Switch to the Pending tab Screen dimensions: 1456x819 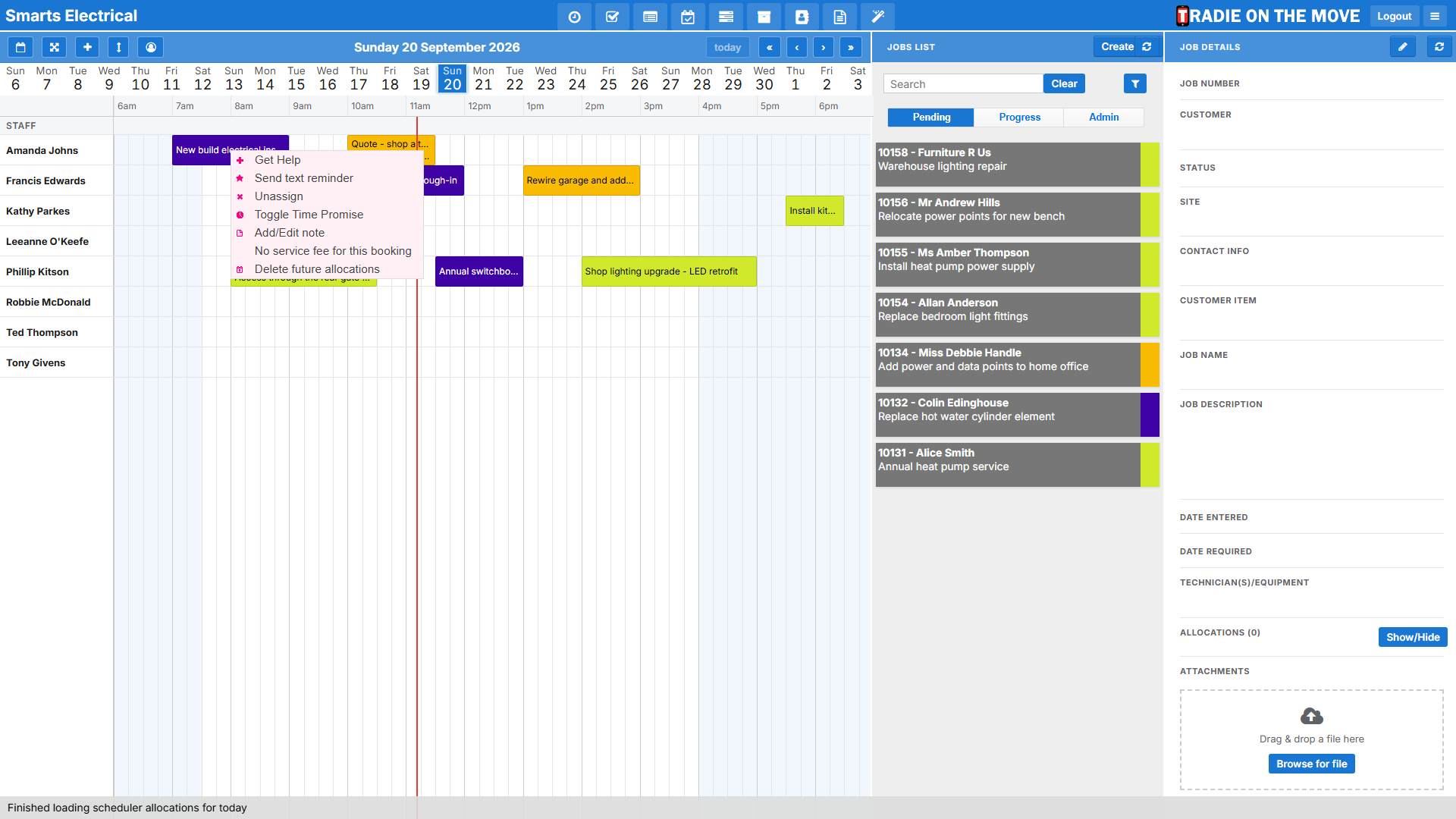pyautogui.click(x=931, y=117)
